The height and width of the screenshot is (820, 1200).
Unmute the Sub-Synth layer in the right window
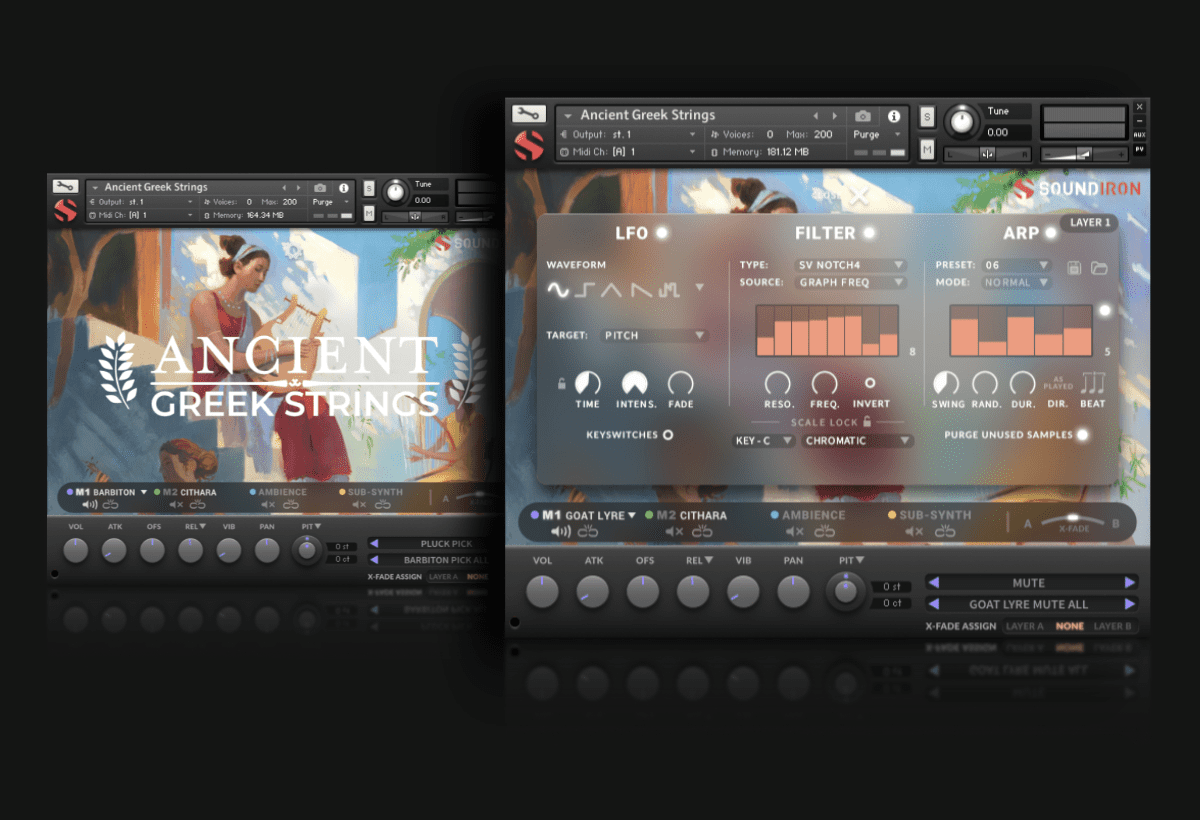[x=913, y=532]
